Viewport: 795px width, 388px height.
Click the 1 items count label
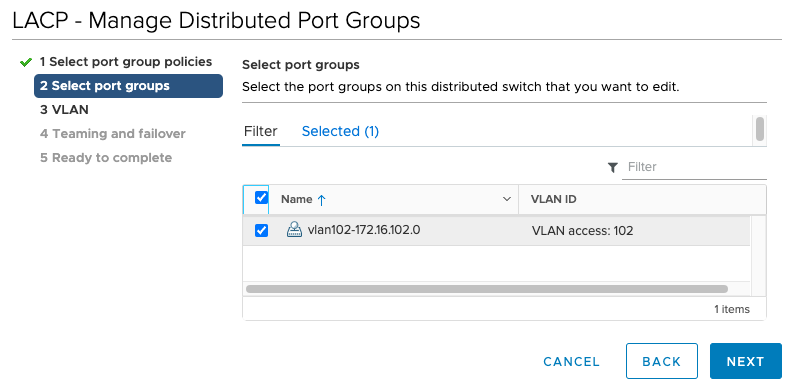tap(732, 309)
